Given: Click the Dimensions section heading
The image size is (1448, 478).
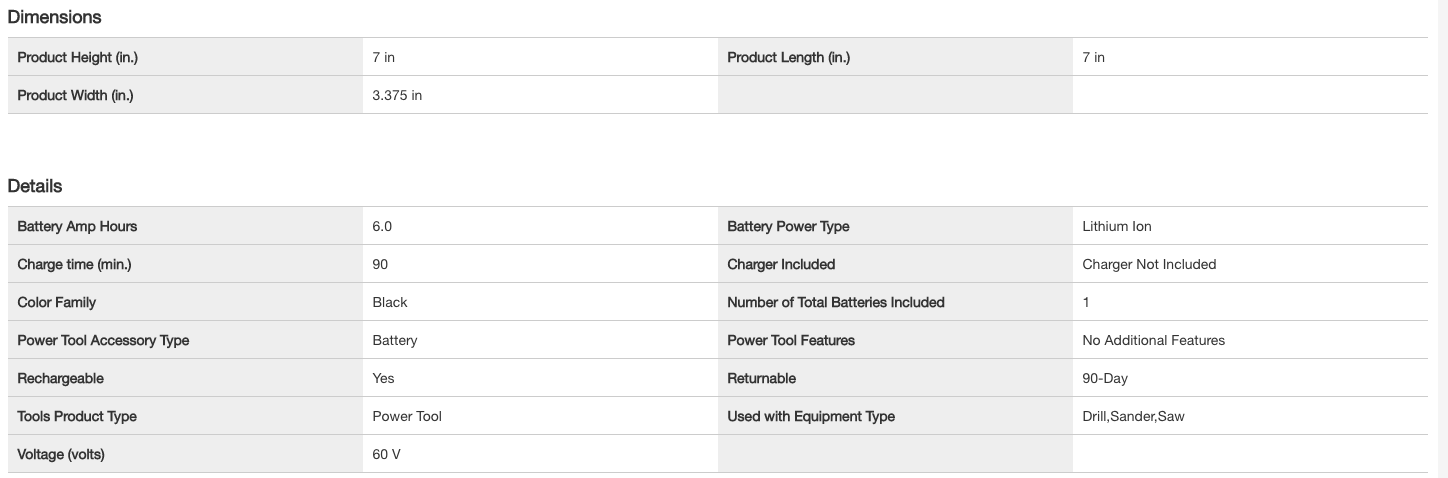Looking at the screenshot, I should (x=54, y=17).
